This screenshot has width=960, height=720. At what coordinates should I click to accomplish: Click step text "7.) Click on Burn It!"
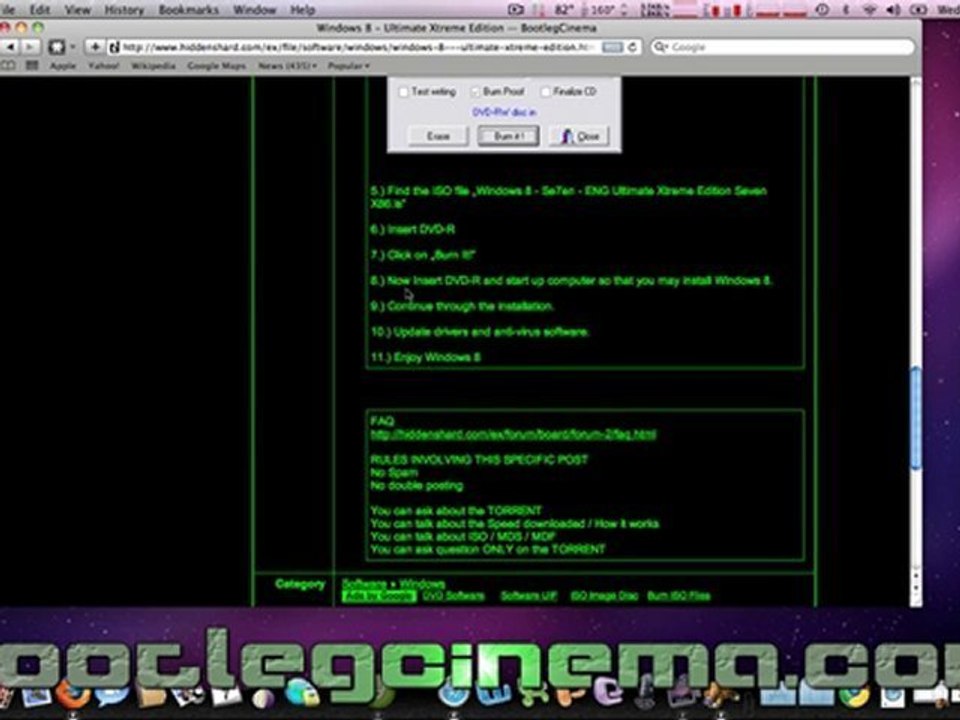(423, 255)
